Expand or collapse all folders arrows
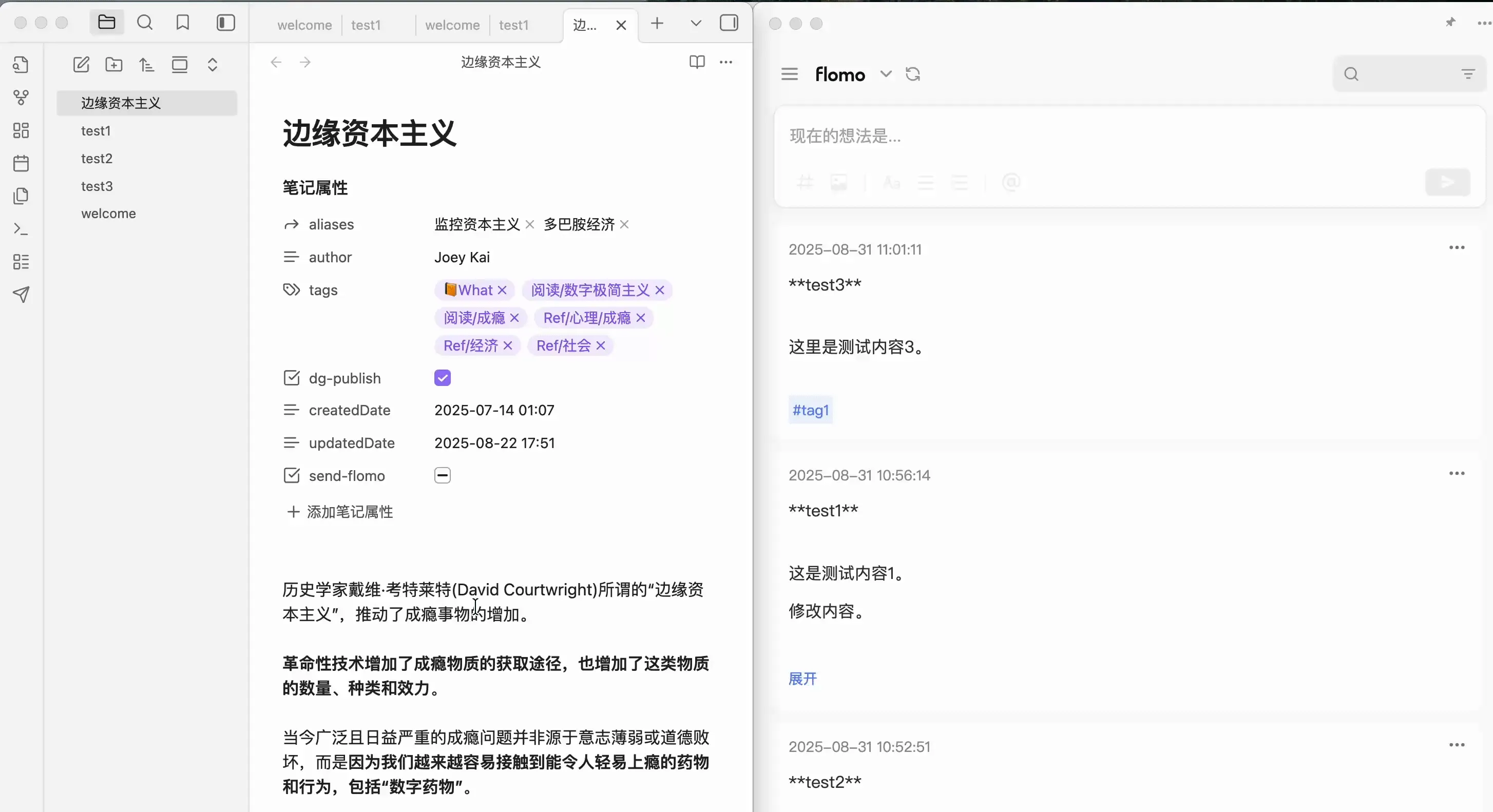 (212, 64)
